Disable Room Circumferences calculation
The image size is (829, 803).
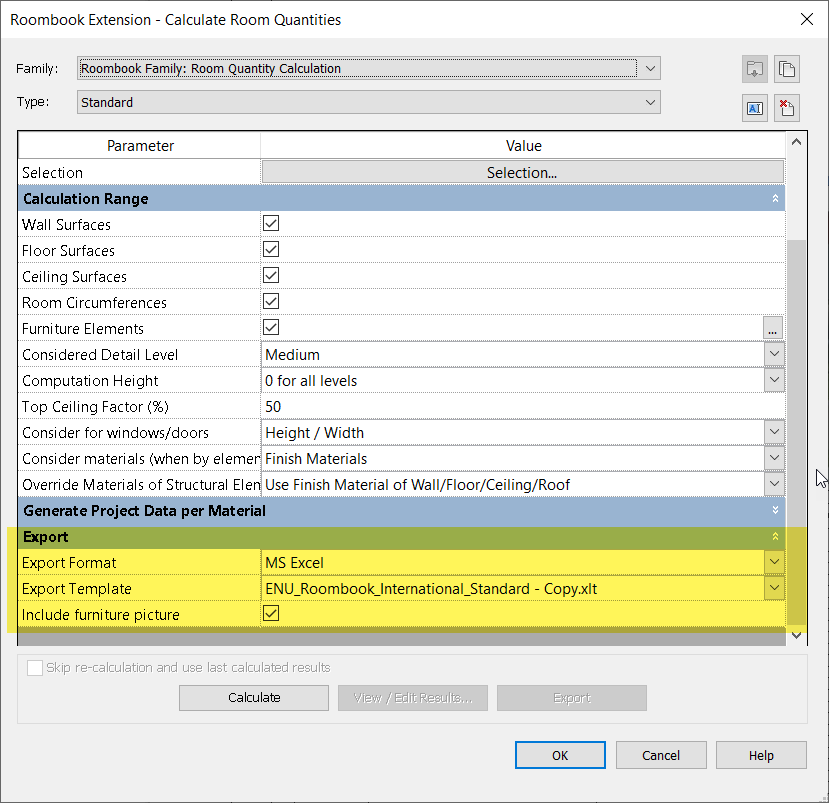tap(270, 301)
